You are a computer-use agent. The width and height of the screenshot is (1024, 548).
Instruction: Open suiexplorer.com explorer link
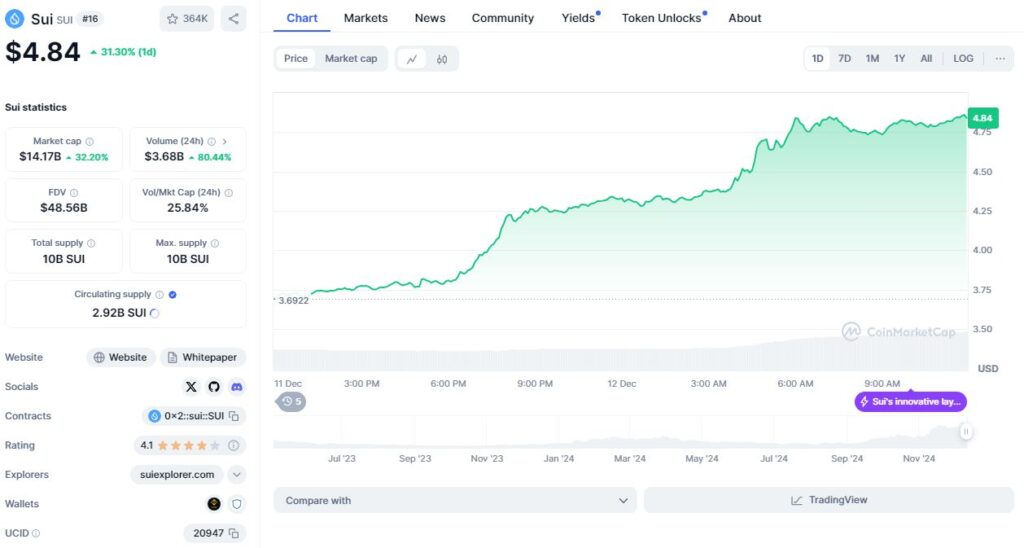(177, 475)
